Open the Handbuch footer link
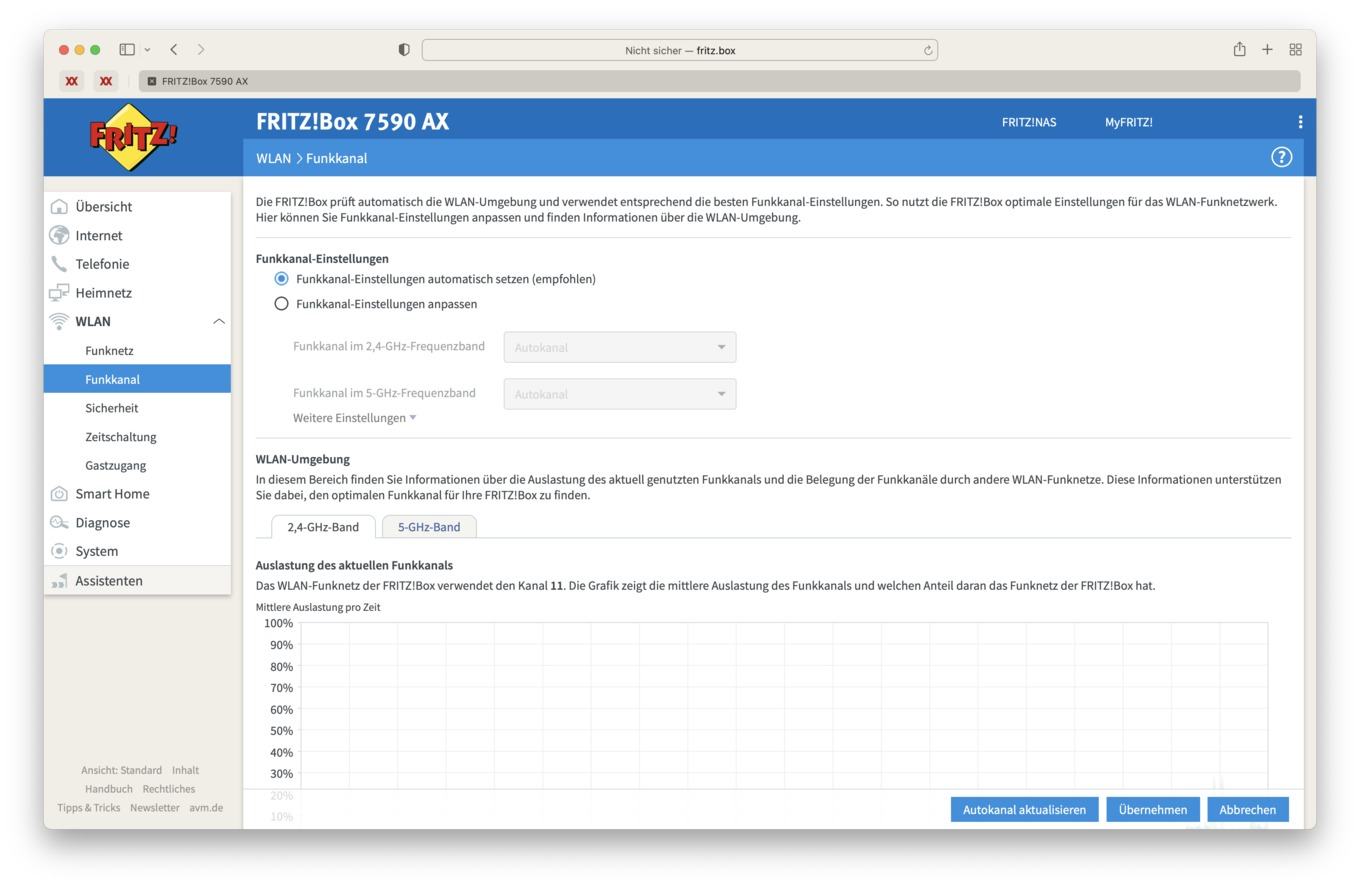 point(108,789)
